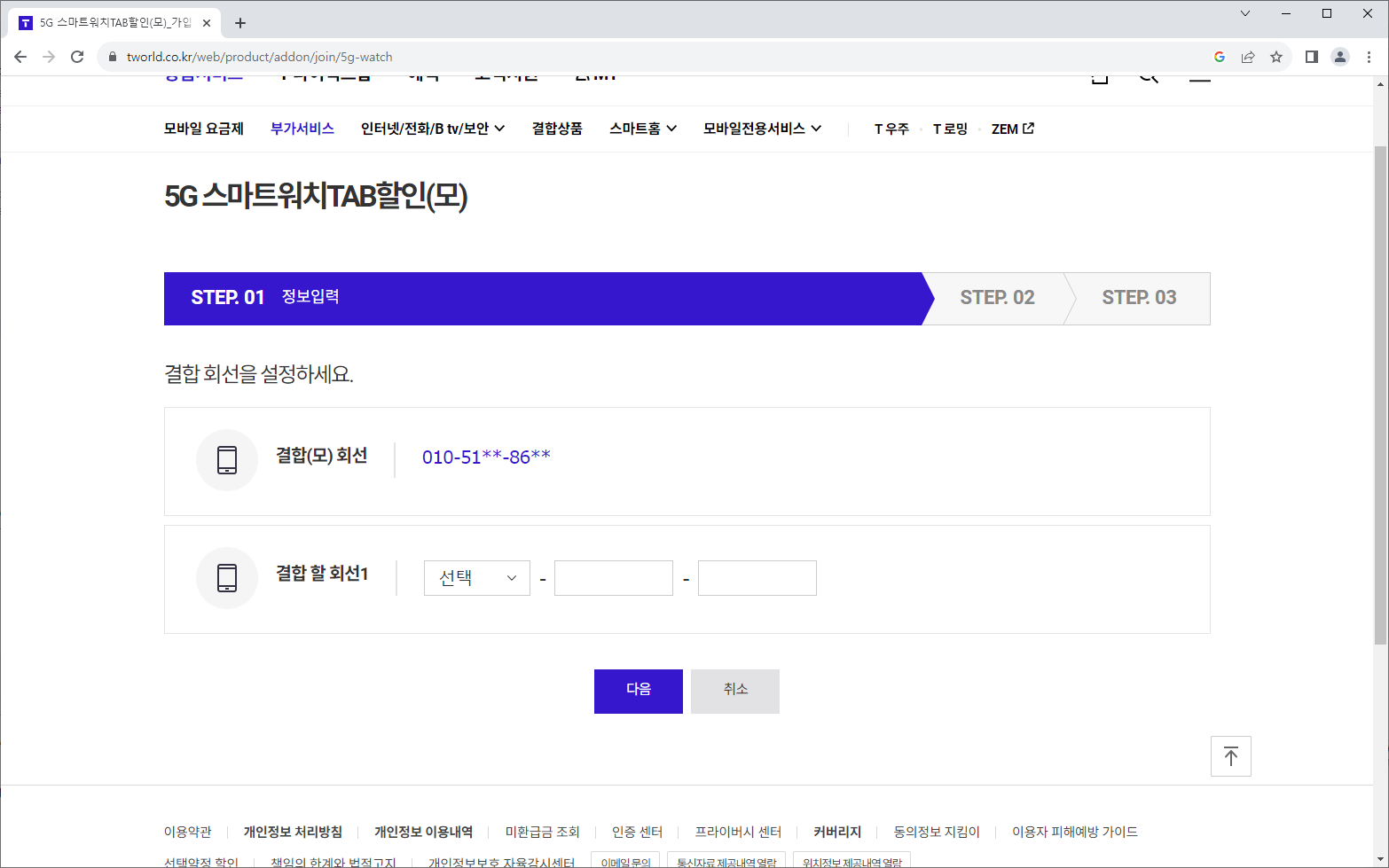The image size is (1389, 868).
Task: Open 결합상품 menu
Action: click(x=557, y=129)
